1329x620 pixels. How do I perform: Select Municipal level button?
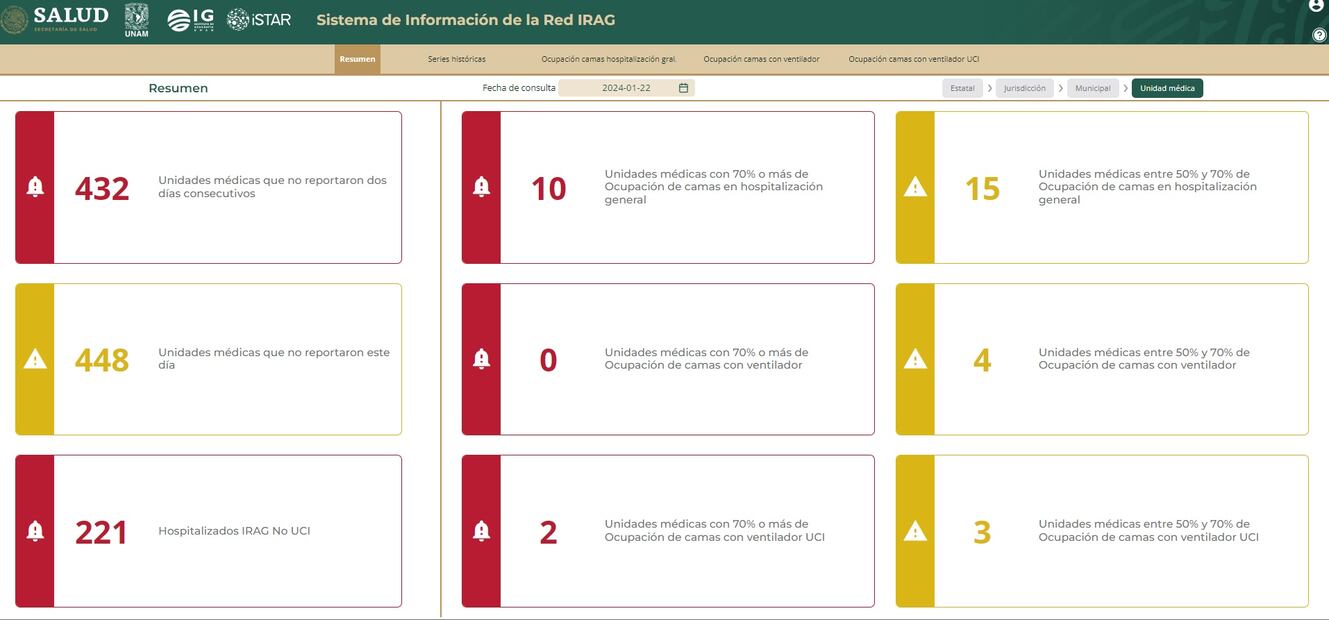click(1092, 88)
